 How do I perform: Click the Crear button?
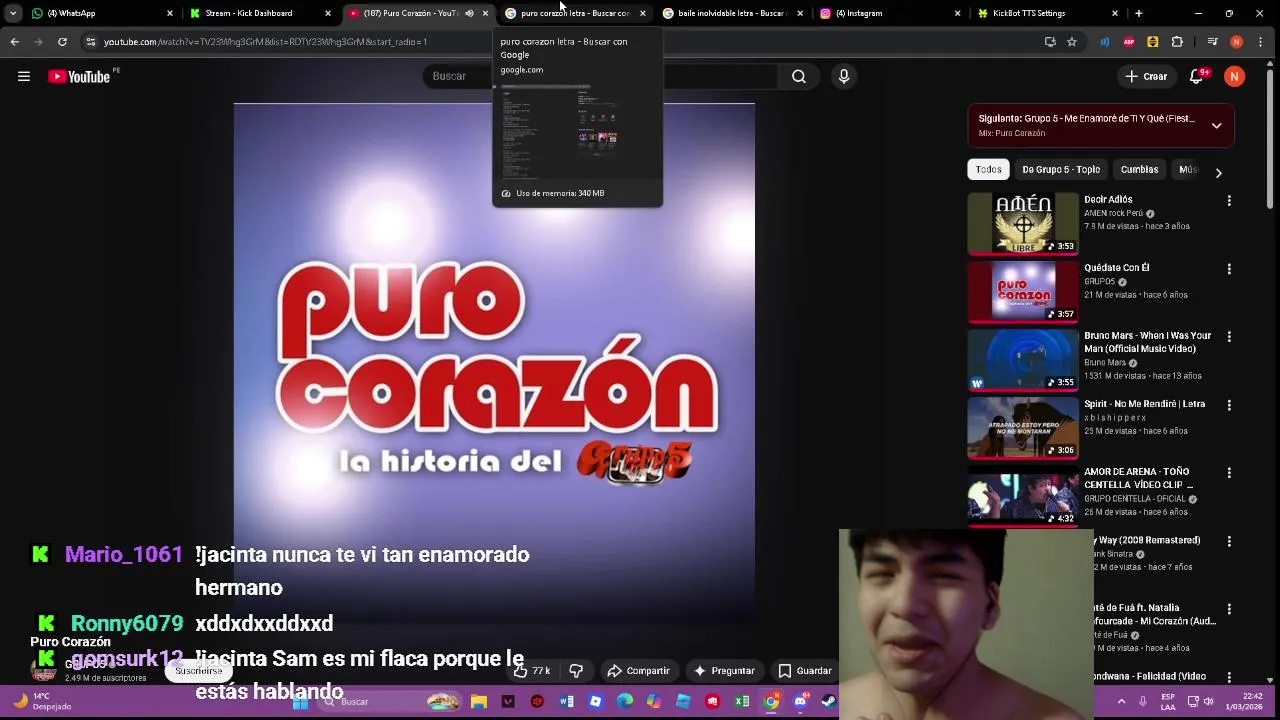(x=1146, y=76)
